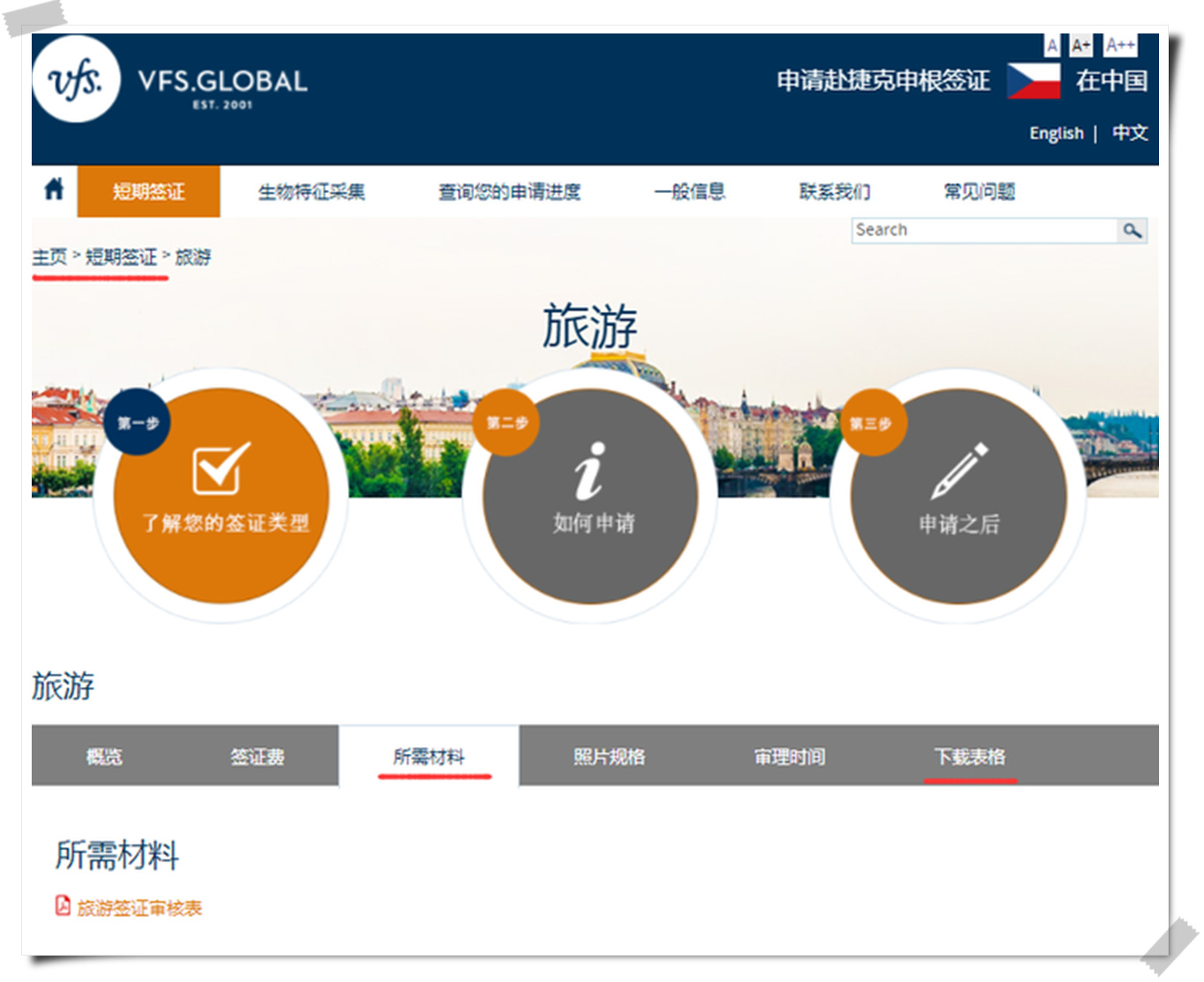Select the orange checkmark step one circle

click(221, 496)
